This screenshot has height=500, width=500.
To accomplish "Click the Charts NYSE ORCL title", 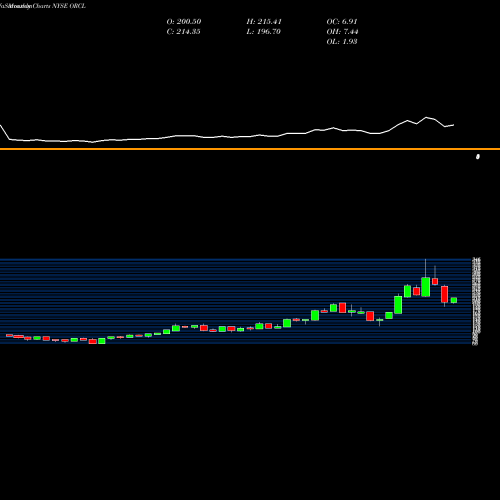I will [x=59, y=6].
